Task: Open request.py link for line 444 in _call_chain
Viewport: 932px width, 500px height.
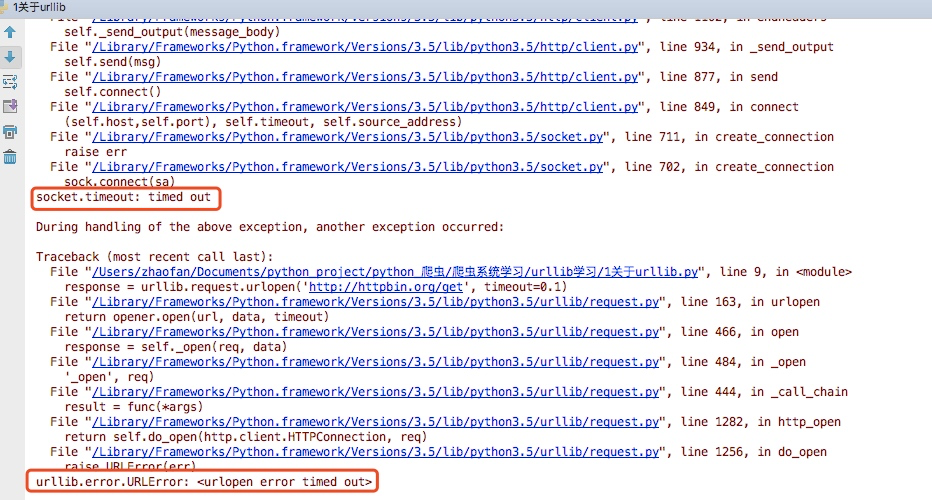Action: tap(376, 392)
